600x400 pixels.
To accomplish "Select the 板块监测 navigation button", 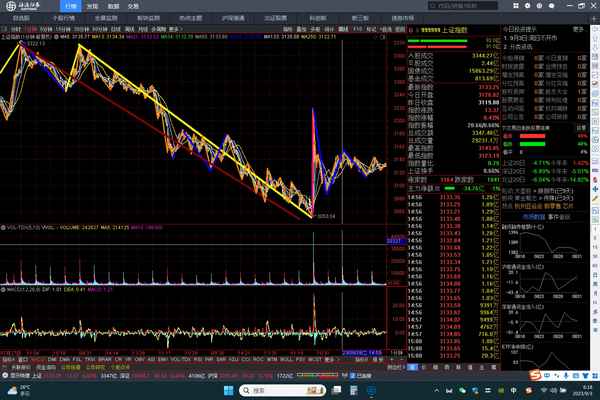I will pos(147,18).
